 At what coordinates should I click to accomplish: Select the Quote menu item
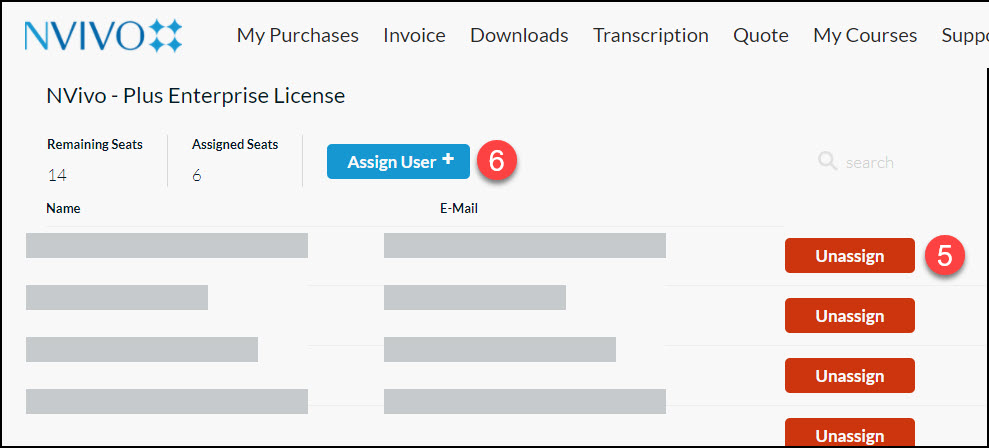[x=761, y=35]
